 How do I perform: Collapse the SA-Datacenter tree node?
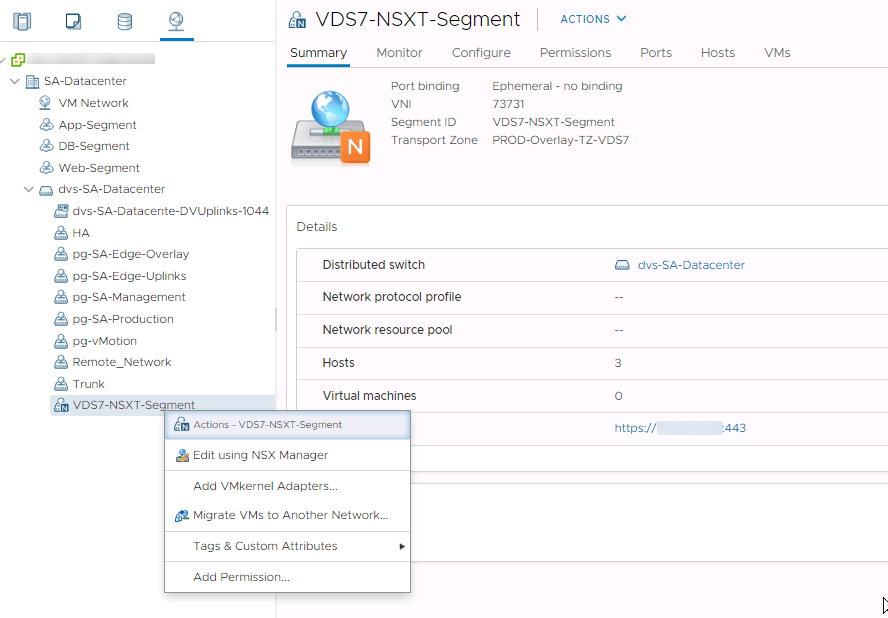tap(15, 81)
